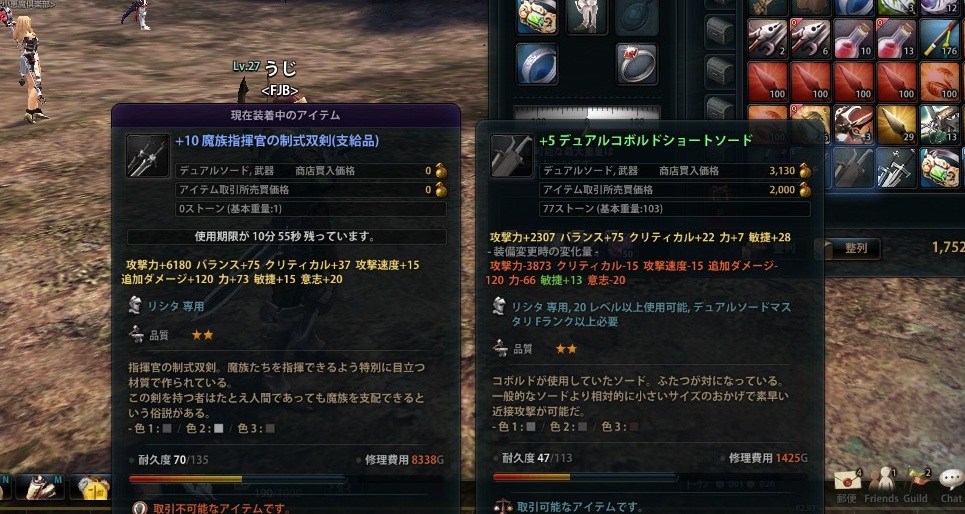The width and height of the screenshot is (965, 514).
Task: Click the player name うじ above the character
Action: click(280, 68)
